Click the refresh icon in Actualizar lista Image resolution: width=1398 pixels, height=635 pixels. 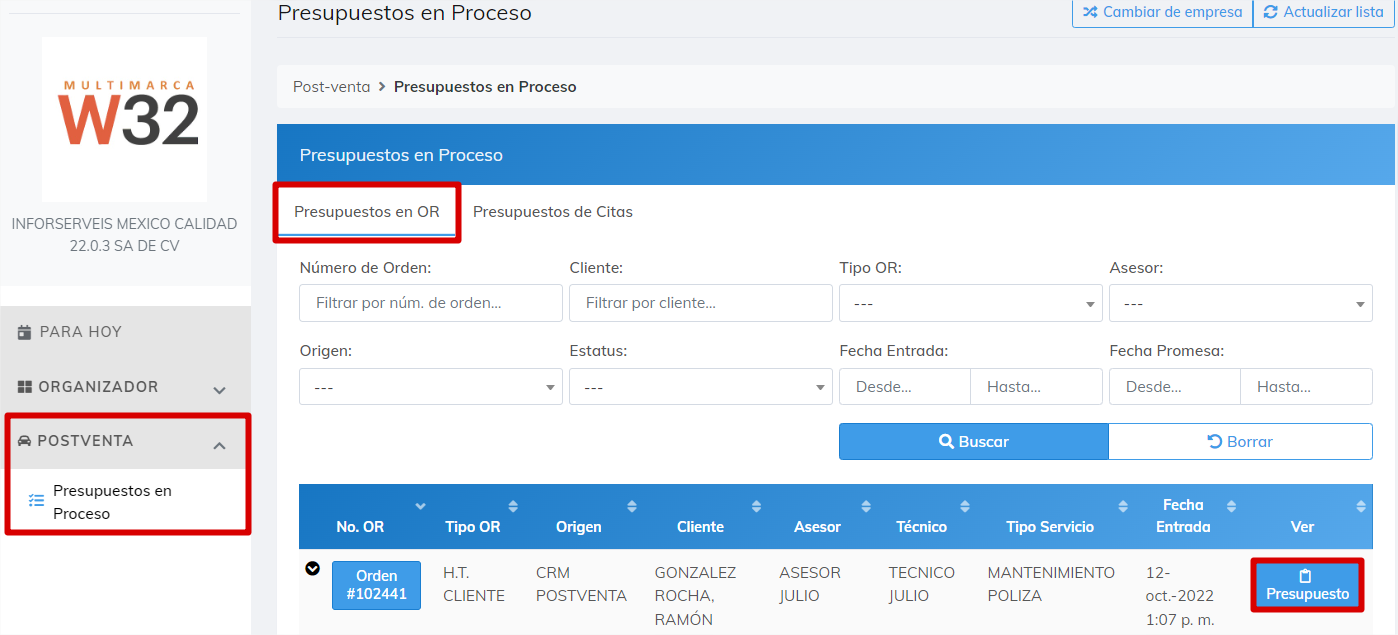(1271, 12)
